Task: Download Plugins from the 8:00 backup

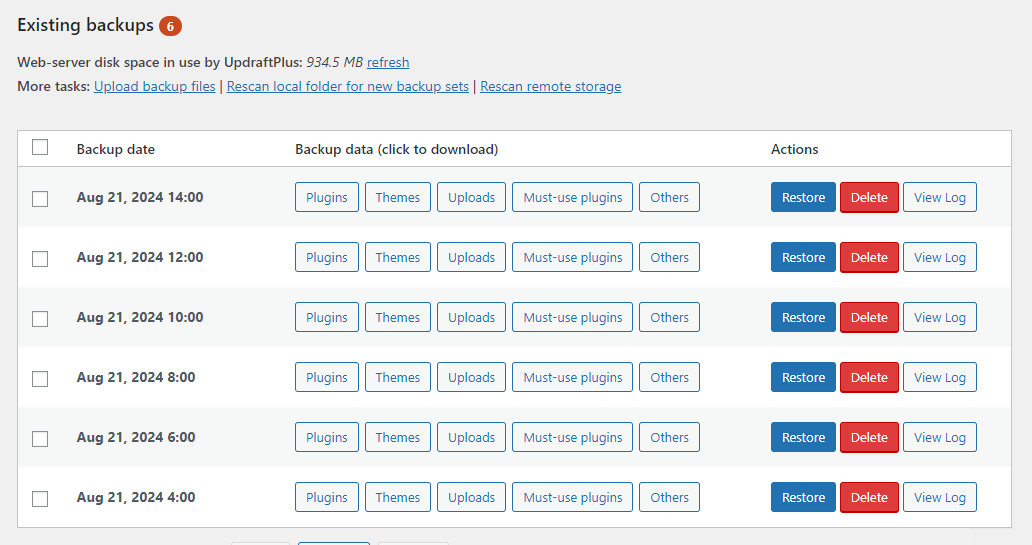Action: [326, 377]
